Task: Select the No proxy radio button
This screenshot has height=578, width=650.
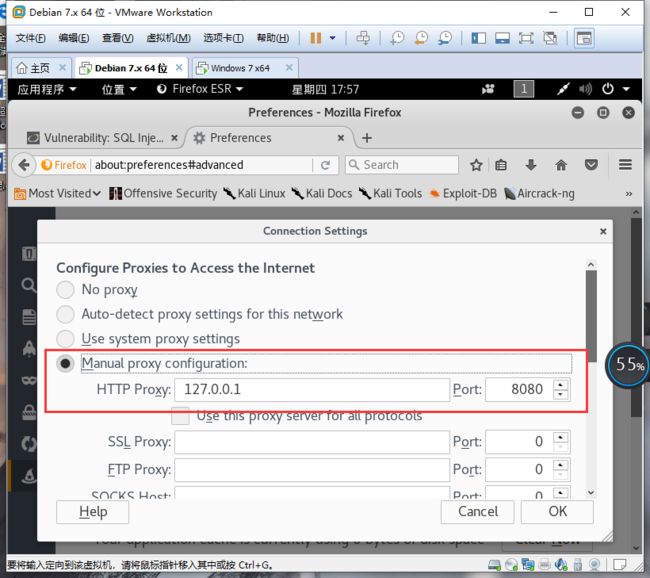Action: pyautogui.click(x=65, y=290)
